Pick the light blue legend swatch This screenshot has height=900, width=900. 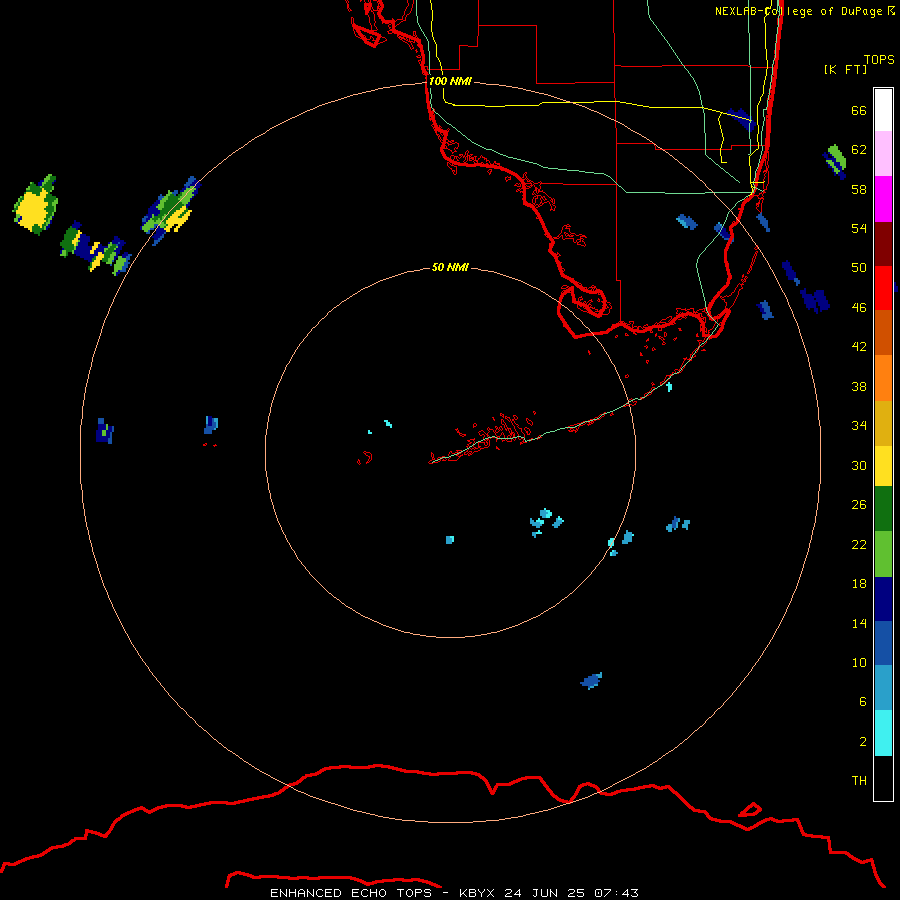[x=883, y=688]
